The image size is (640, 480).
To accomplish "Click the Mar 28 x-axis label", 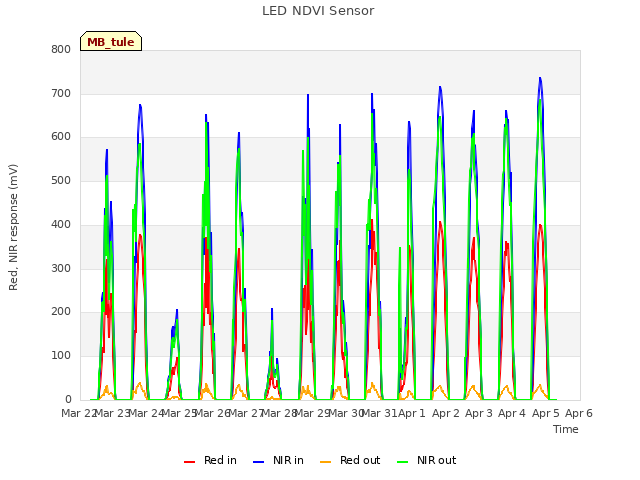I will point(279,413).
